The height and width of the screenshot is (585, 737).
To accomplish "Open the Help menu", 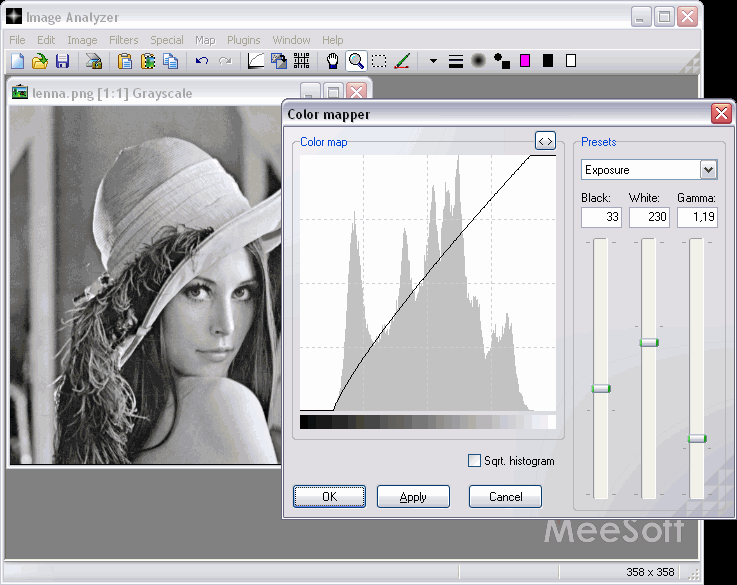I will (333, 40).
